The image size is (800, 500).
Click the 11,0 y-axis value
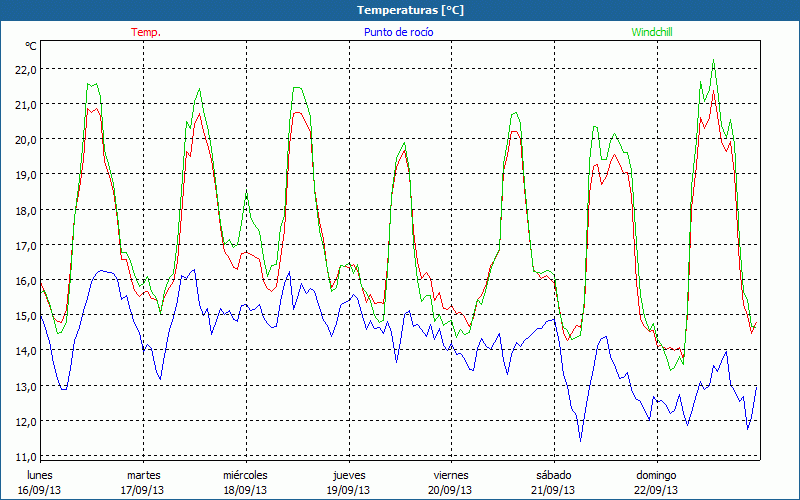tap(25, 456)
